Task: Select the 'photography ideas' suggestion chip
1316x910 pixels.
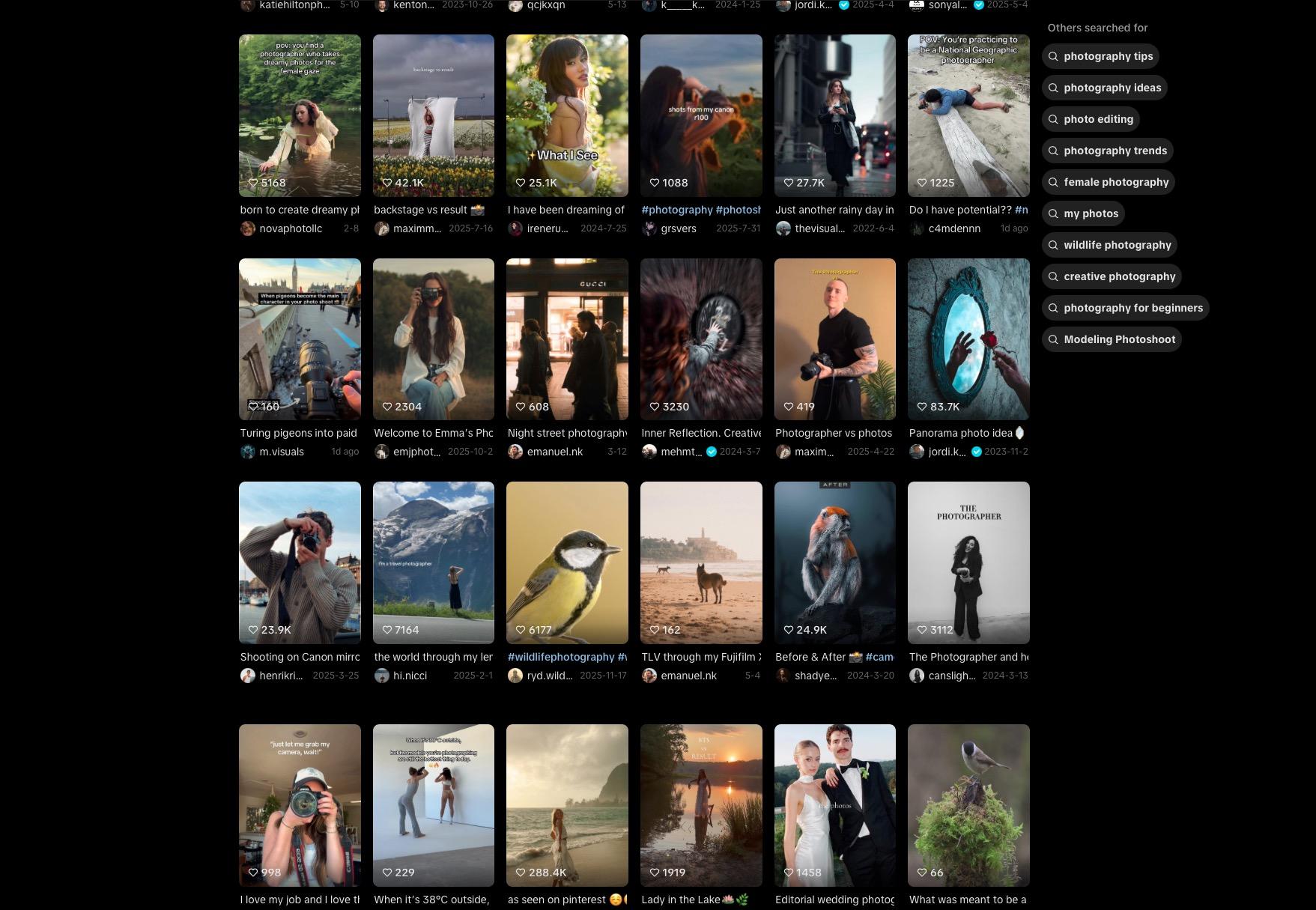Action: pos(1104,88)
